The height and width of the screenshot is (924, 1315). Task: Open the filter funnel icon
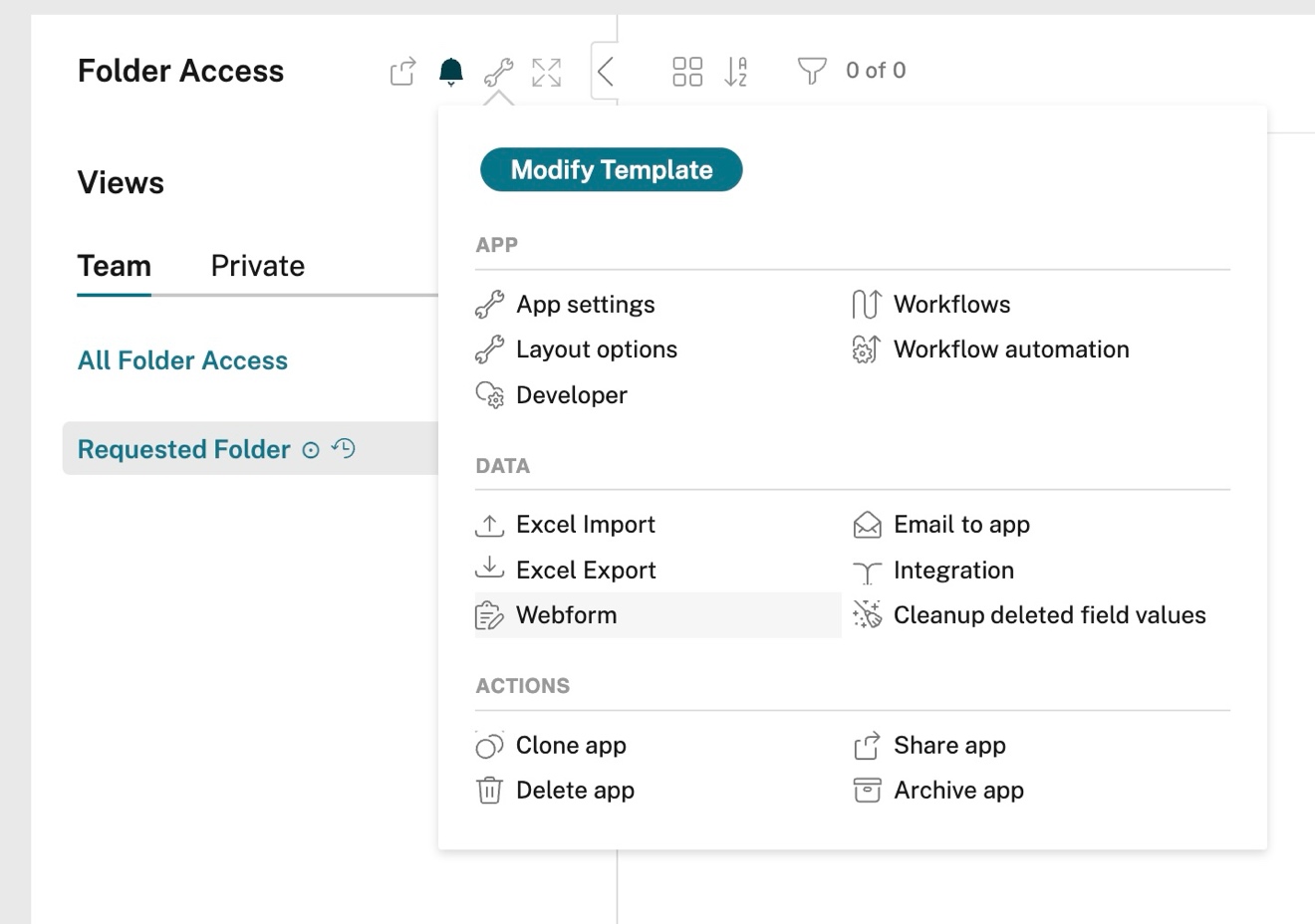tap(812, 71)
